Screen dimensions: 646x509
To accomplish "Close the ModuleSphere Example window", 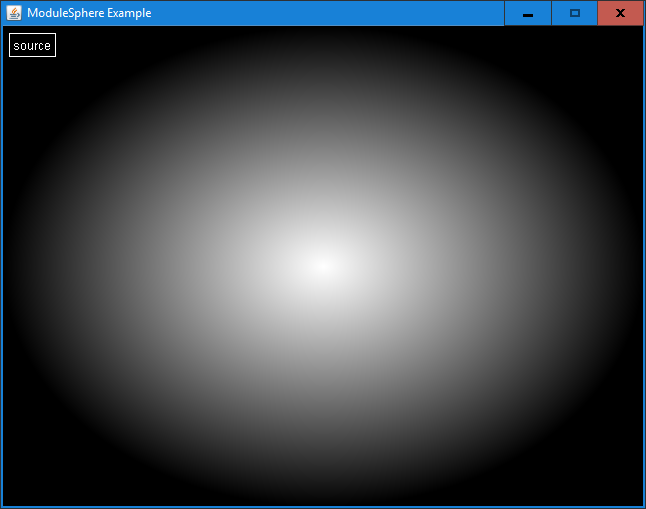I will coord(620,13).
